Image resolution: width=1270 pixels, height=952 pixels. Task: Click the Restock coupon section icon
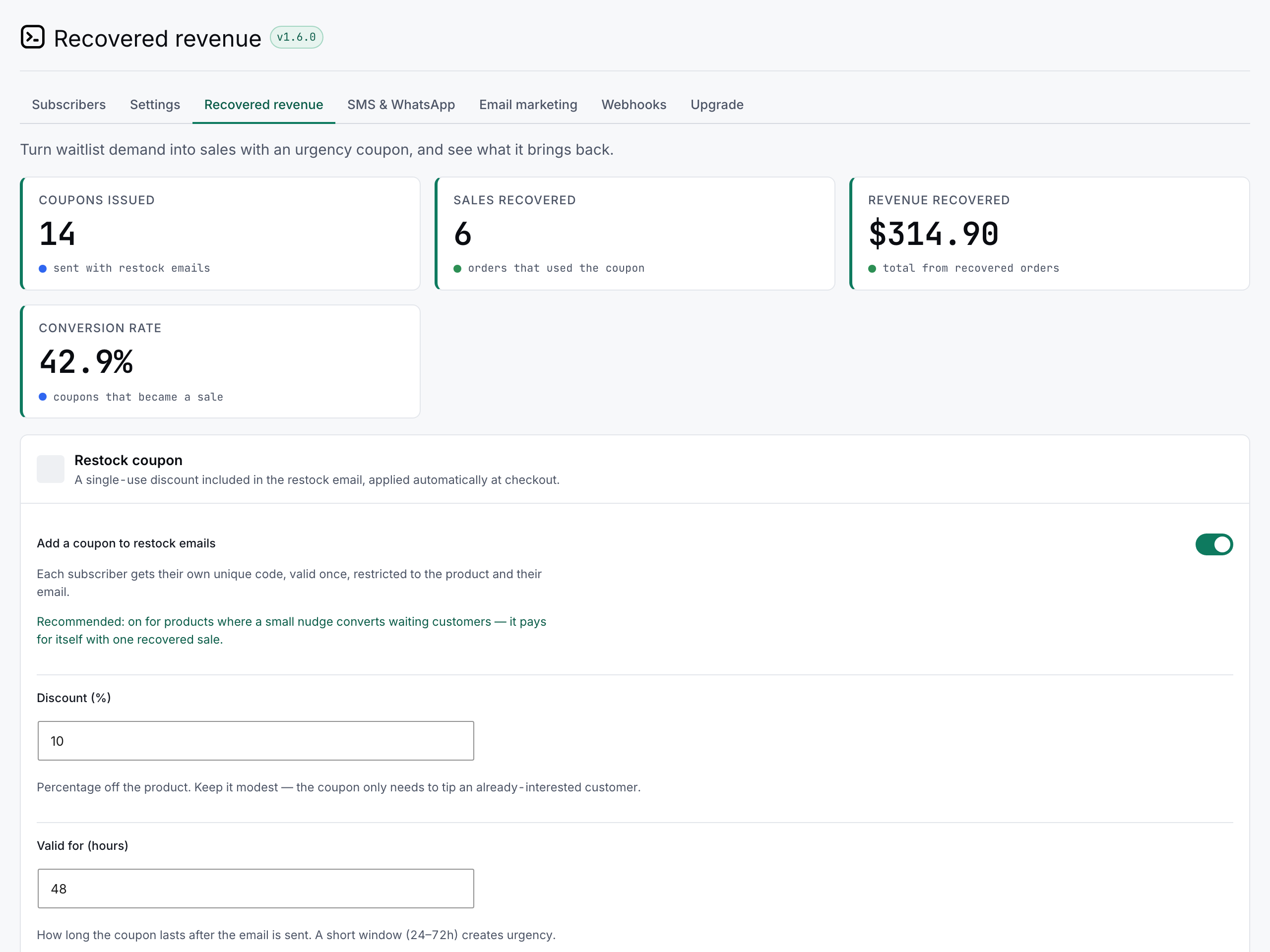[x=51, y=469]
